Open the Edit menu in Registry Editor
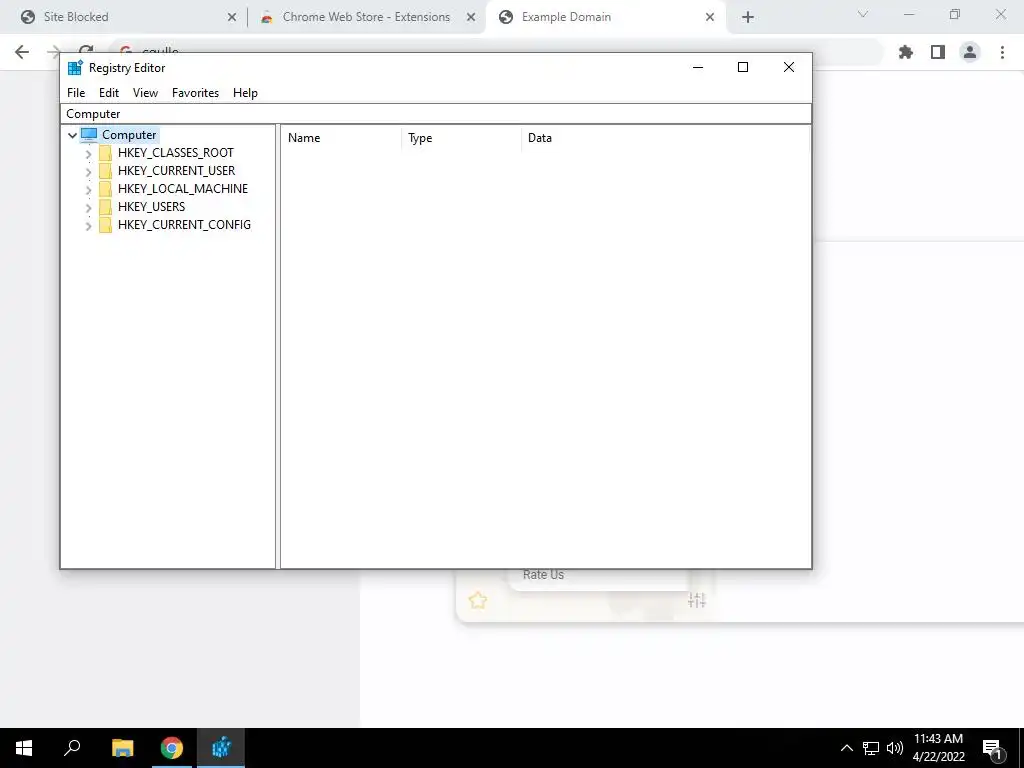The image size is (1024, 768). (108, 93)
